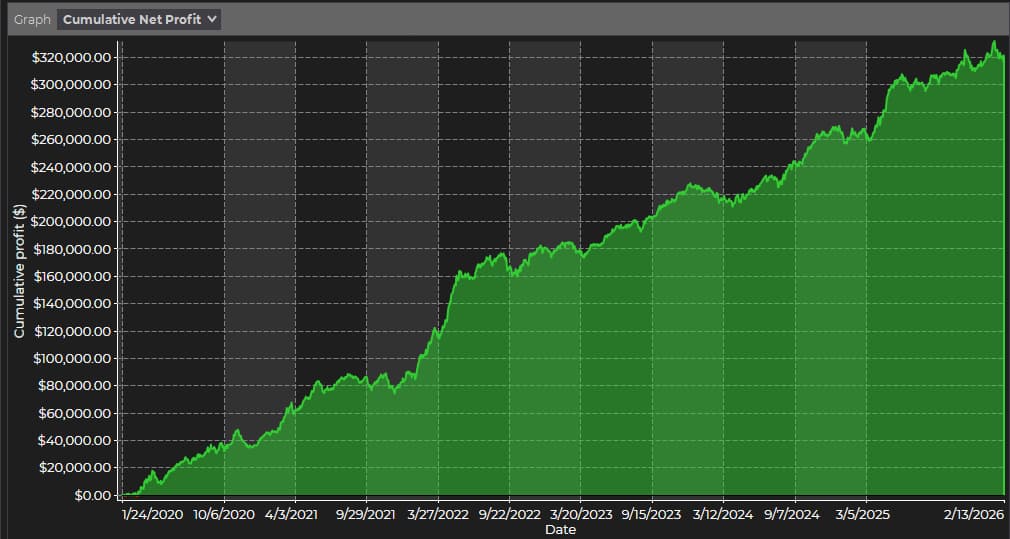Click the $280,000.00 y-axis label
The height and width of the screenshot is (539, 1010).
(x=71, y=112)
